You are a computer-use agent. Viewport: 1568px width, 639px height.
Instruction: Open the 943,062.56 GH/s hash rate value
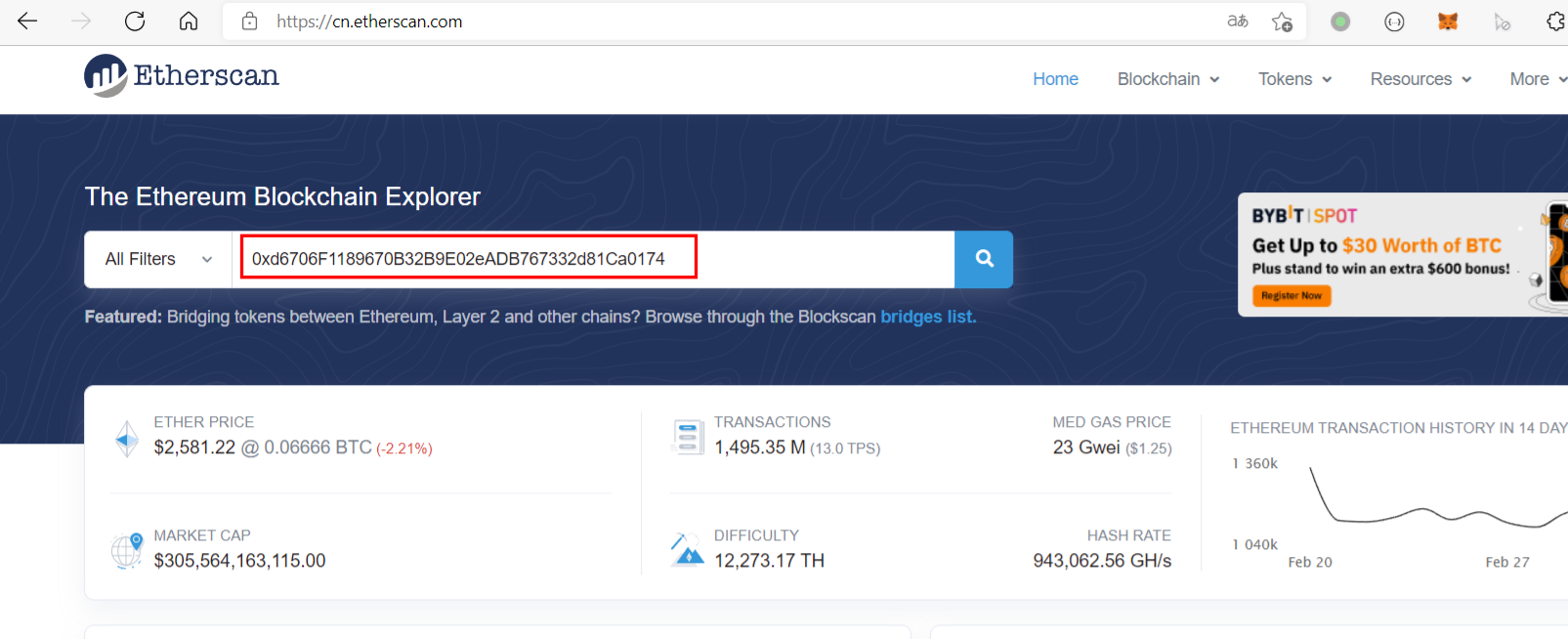1102,561
